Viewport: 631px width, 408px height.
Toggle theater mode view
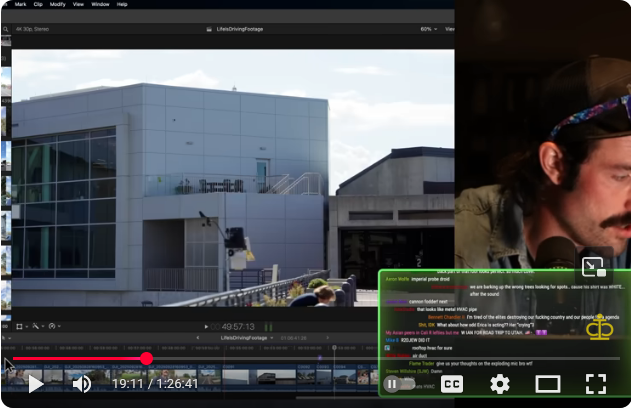(548, 384)
